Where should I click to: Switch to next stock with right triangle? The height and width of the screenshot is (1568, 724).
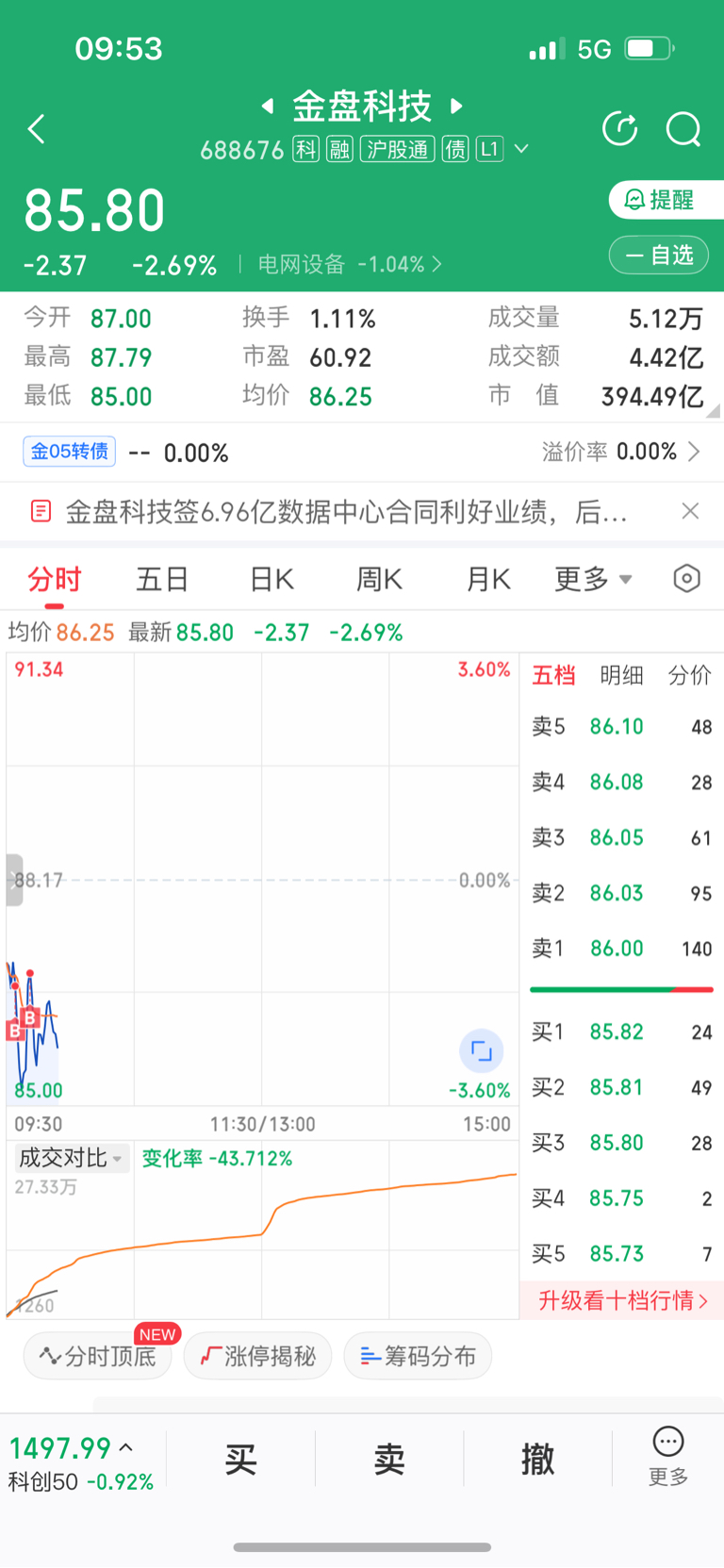tap(457, 106)
